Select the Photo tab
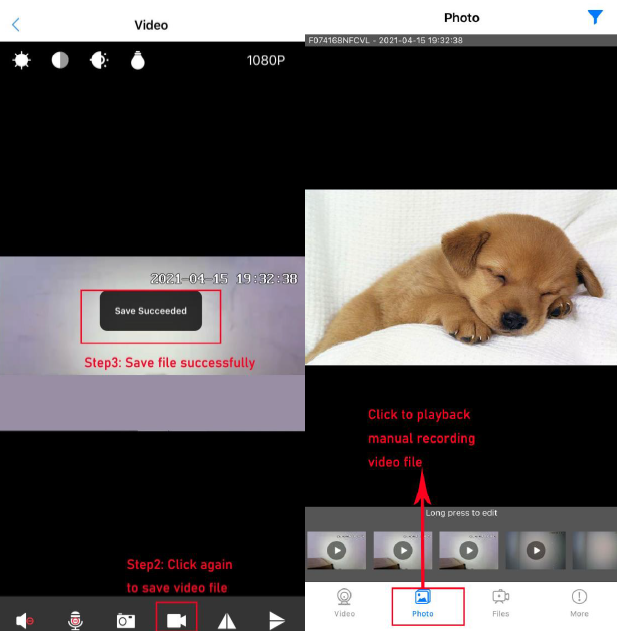This screenshot has height=631, width=617. click(423, 603)
